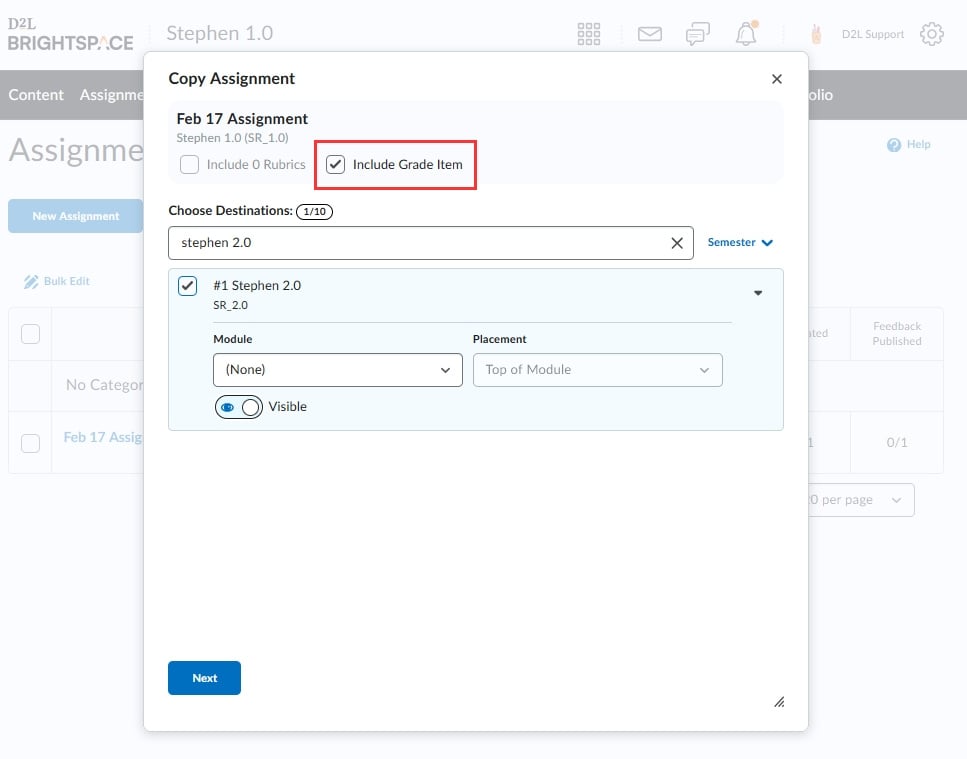Grab the dialog resize handle corner

click(x=779, y=702)
